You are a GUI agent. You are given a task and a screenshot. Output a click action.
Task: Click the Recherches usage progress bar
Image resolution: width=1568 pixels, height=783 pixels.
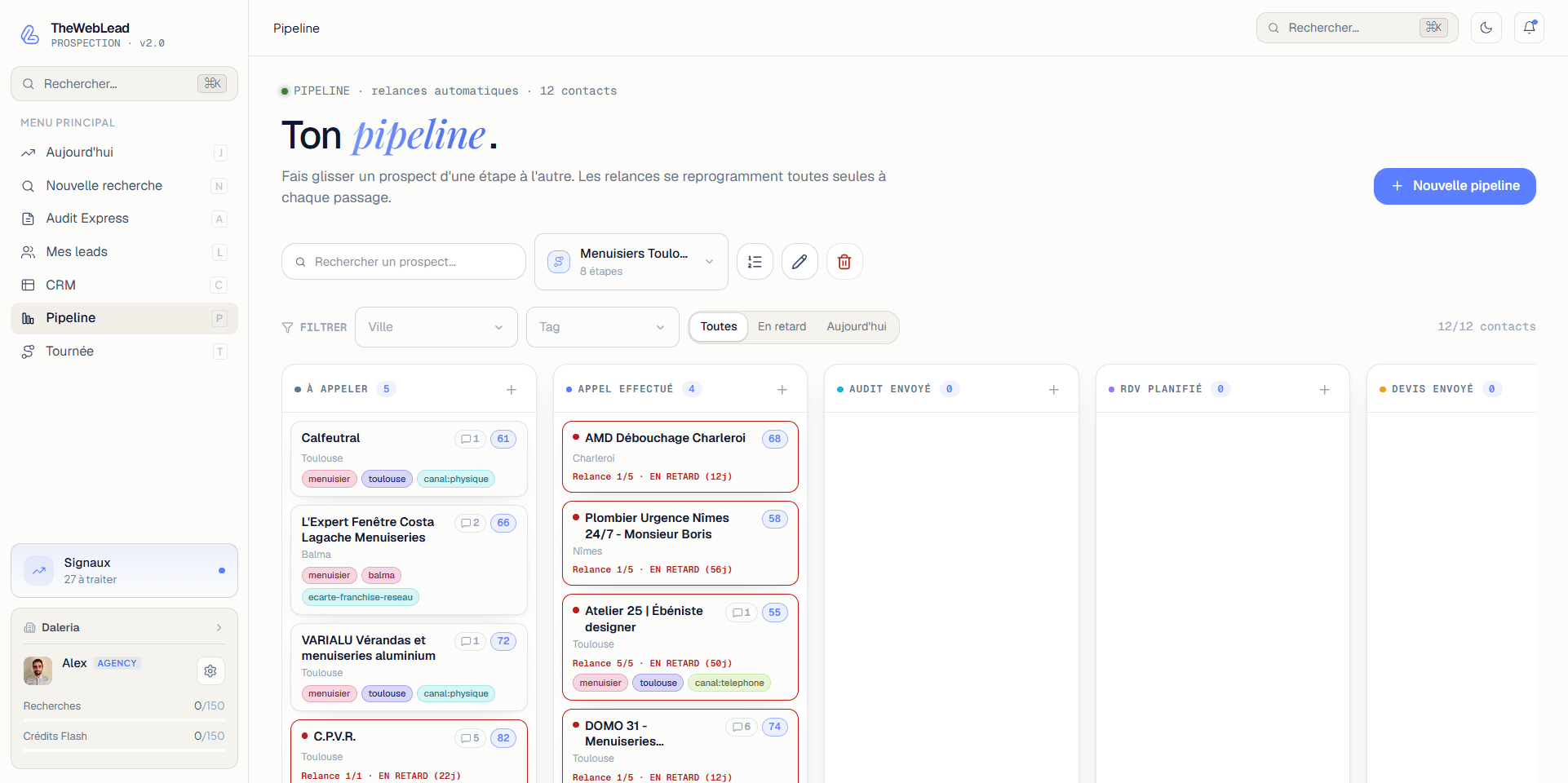[x=124, y=720]
